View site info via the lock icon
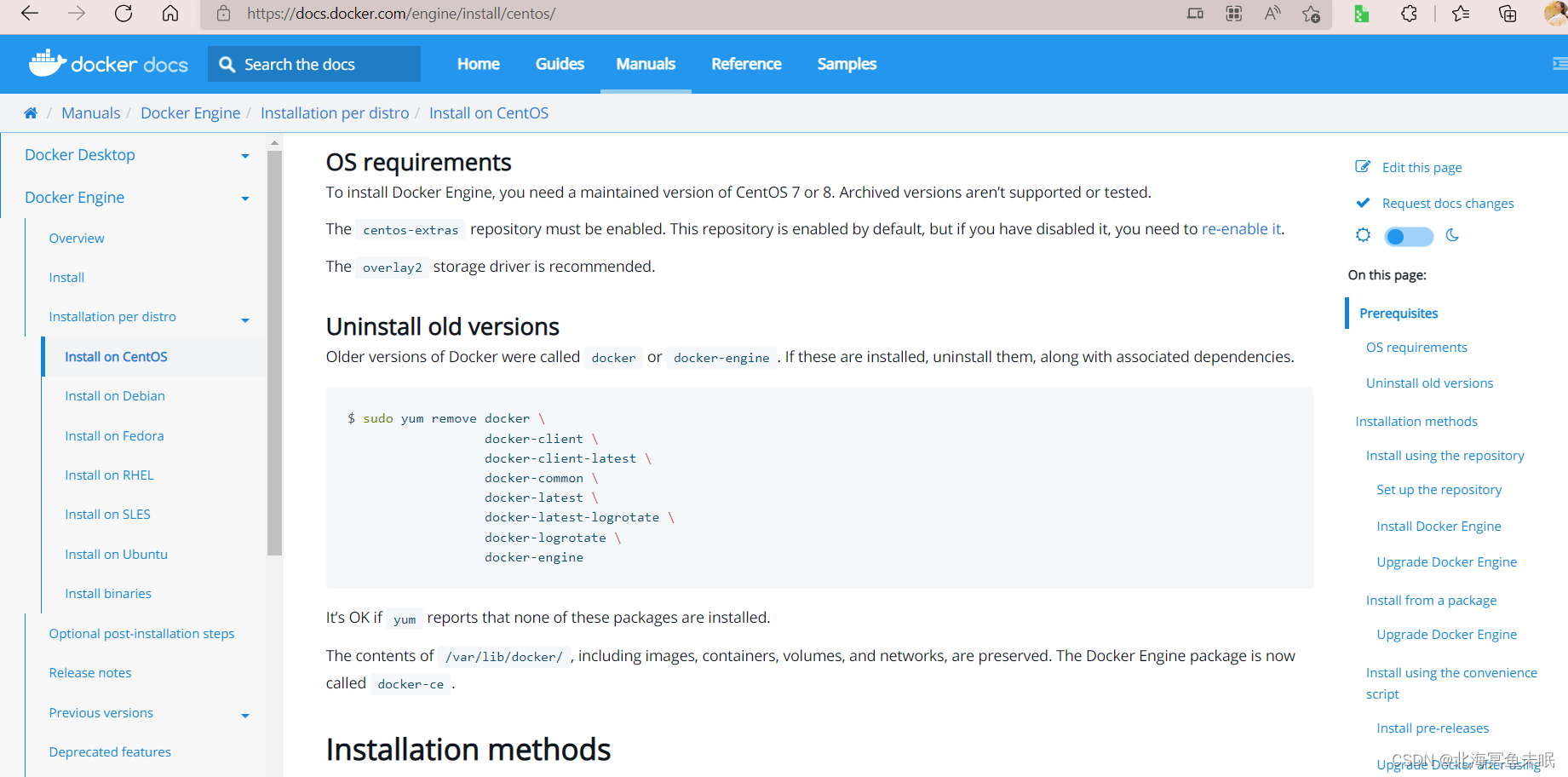 (223, 14)
